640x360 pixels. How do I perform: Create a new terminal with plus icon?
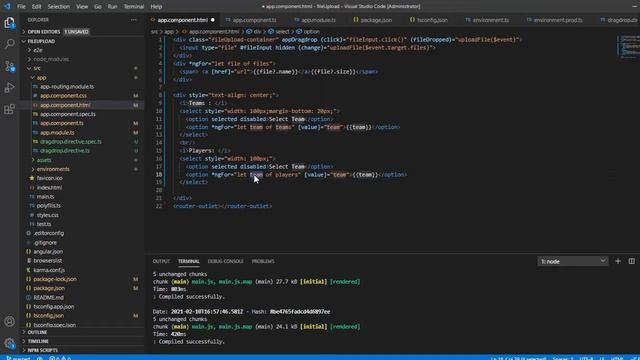(618, 261)
